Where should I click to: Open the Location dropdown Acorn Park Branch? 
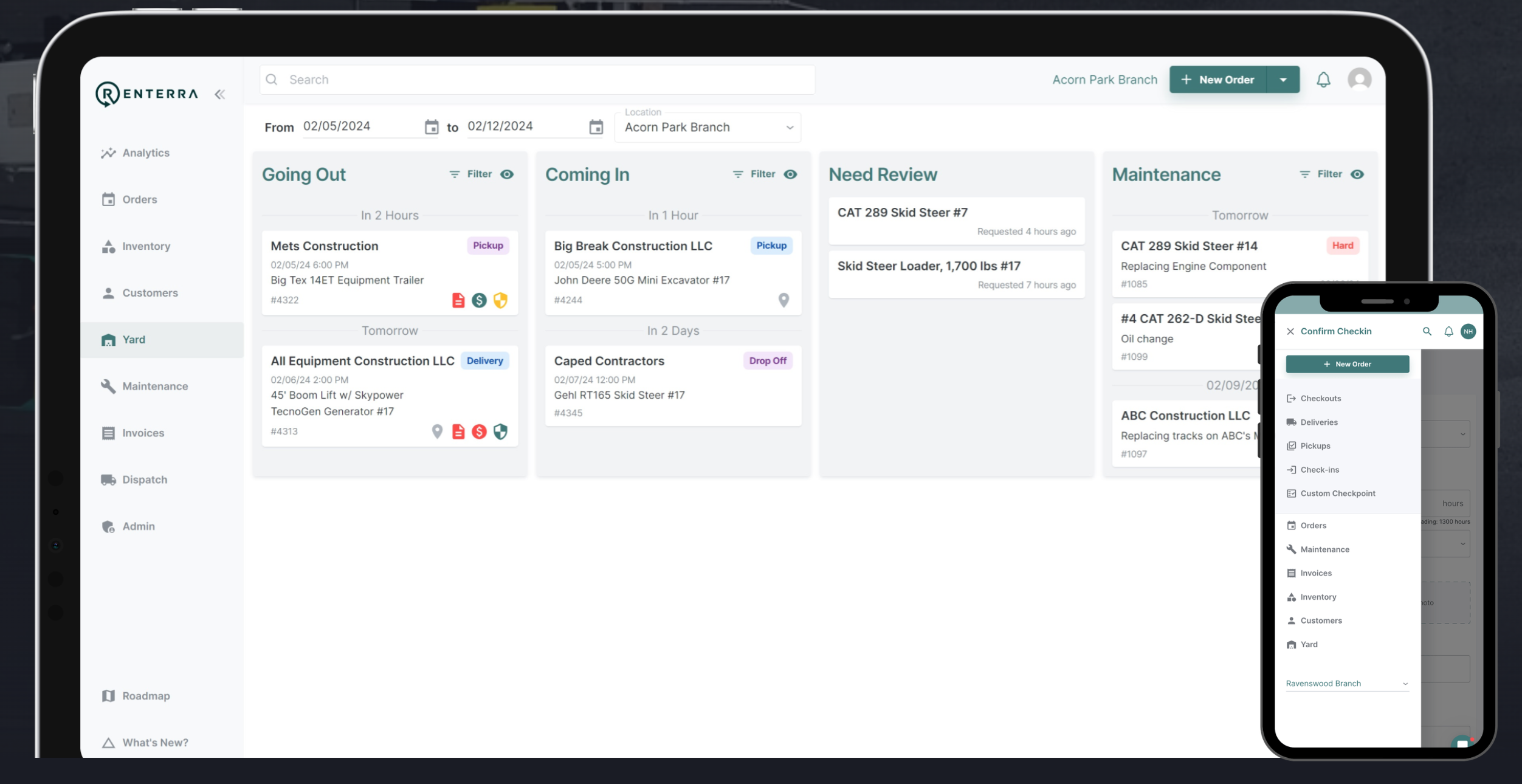click(708, 128)
